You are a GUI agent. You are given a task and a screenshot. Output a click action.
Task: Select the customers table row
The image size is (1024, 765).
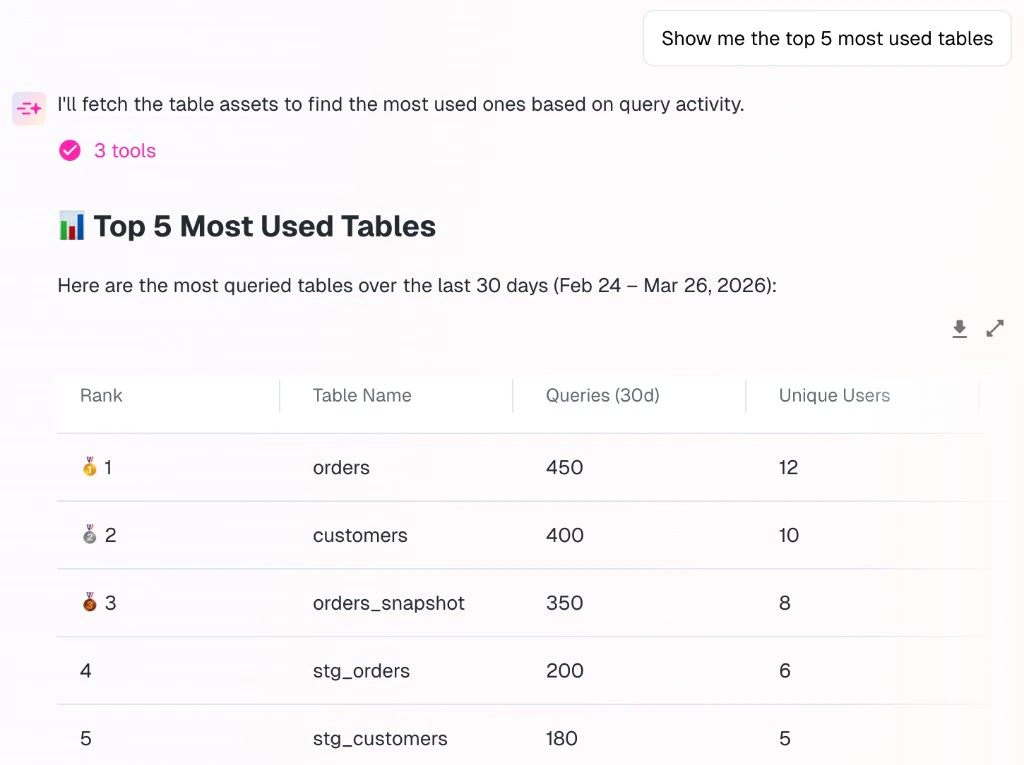click(x=360, y=535)
